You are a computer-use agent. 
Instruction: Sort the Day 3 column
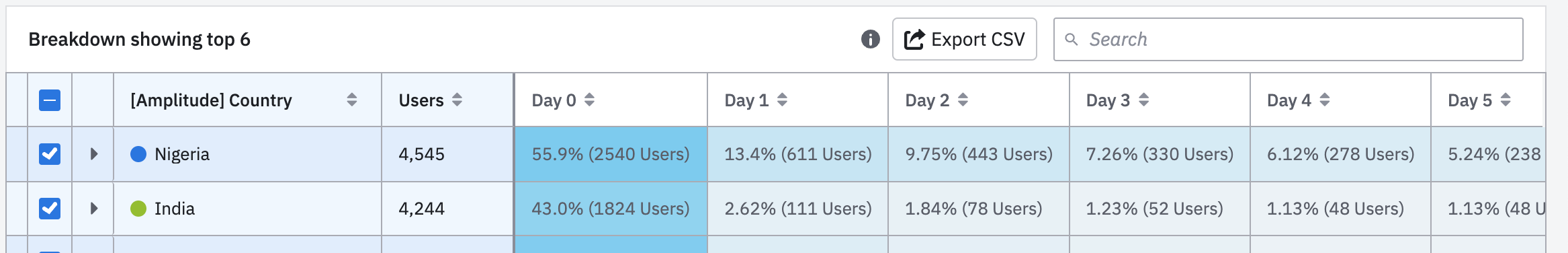(1143, 100)
